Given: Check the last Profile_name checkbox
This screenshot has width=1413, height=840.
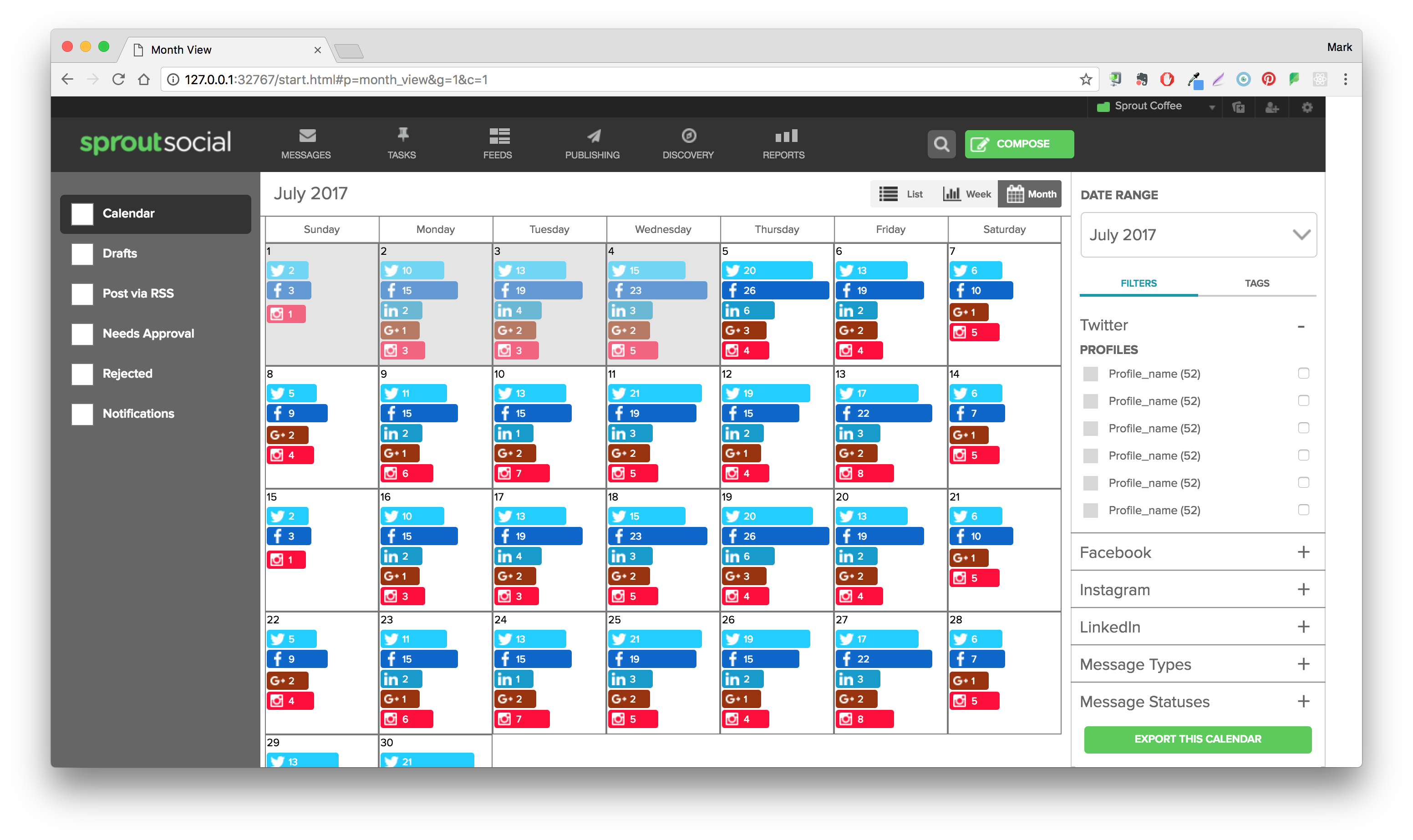Looking at the screenshot, I should coord(1303,510).
